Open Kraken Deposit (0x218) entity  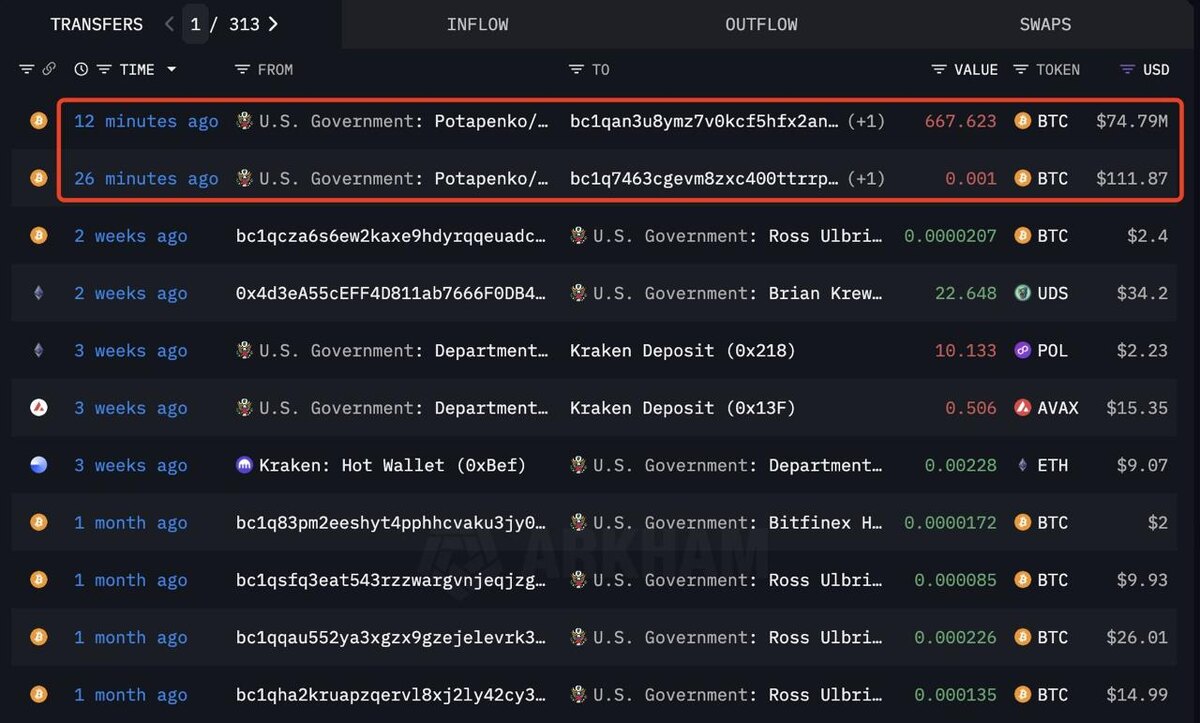(682, 350)
